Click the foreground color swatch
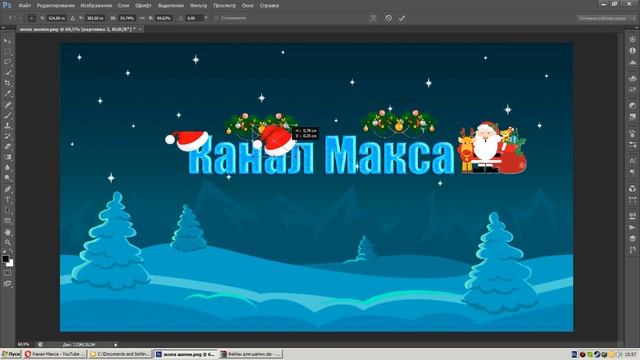Screen dimensions: 640x360 pyautogui.click(x=5, y=259)
